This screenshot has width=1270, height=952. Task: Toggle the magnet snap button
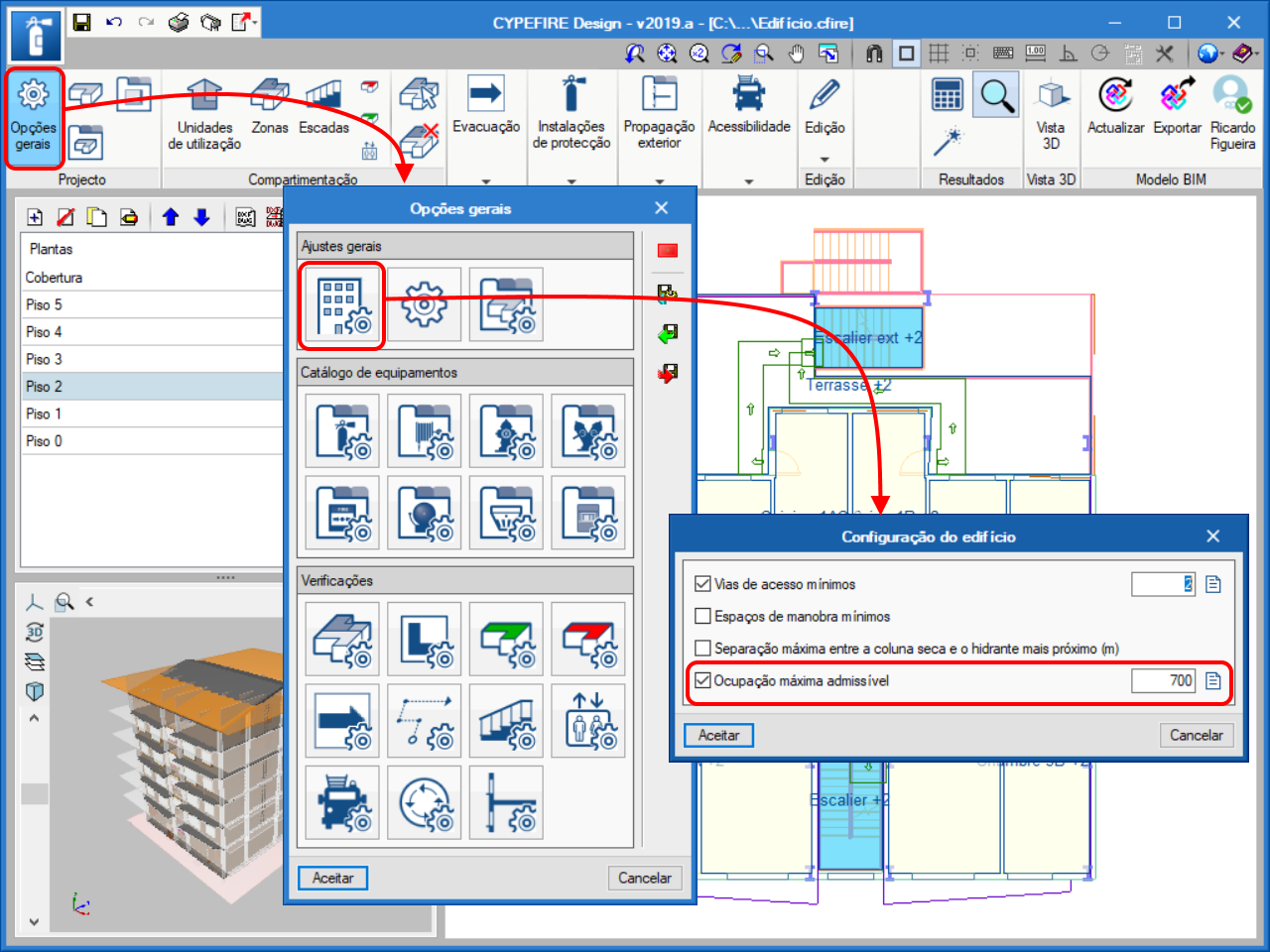(x=874, y=53)
